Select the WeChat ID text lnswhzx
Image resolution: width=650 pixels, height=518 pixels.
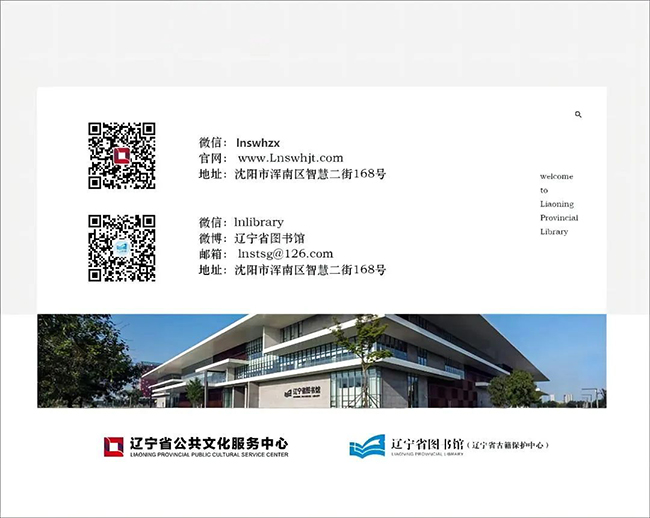pyautogui.click(x=258, y=143)
